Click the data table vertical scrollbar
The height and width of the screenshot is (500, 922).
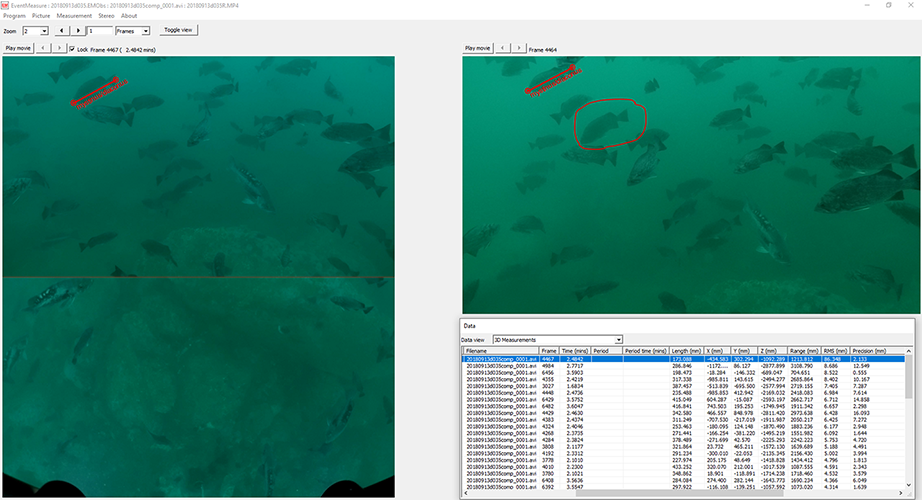909,420
